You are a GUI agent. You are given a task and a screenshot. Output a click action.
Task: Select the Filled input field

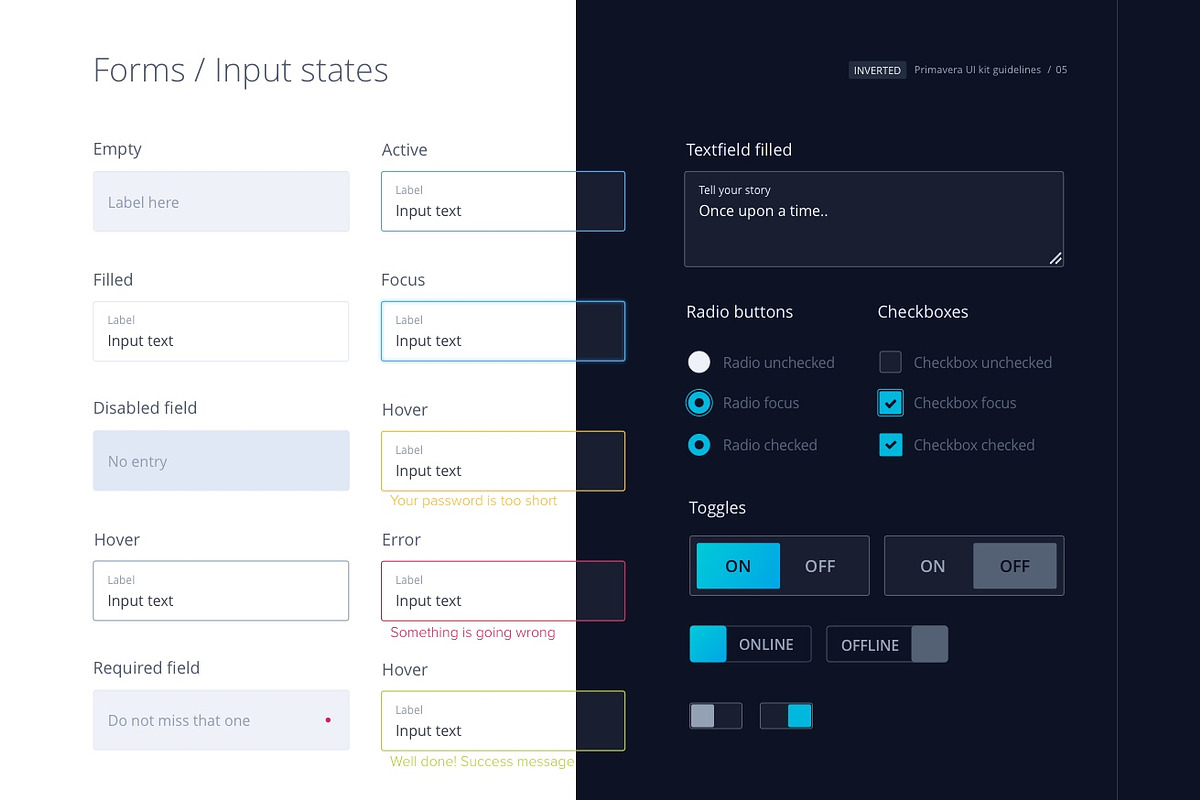click(x=221, y=331)
